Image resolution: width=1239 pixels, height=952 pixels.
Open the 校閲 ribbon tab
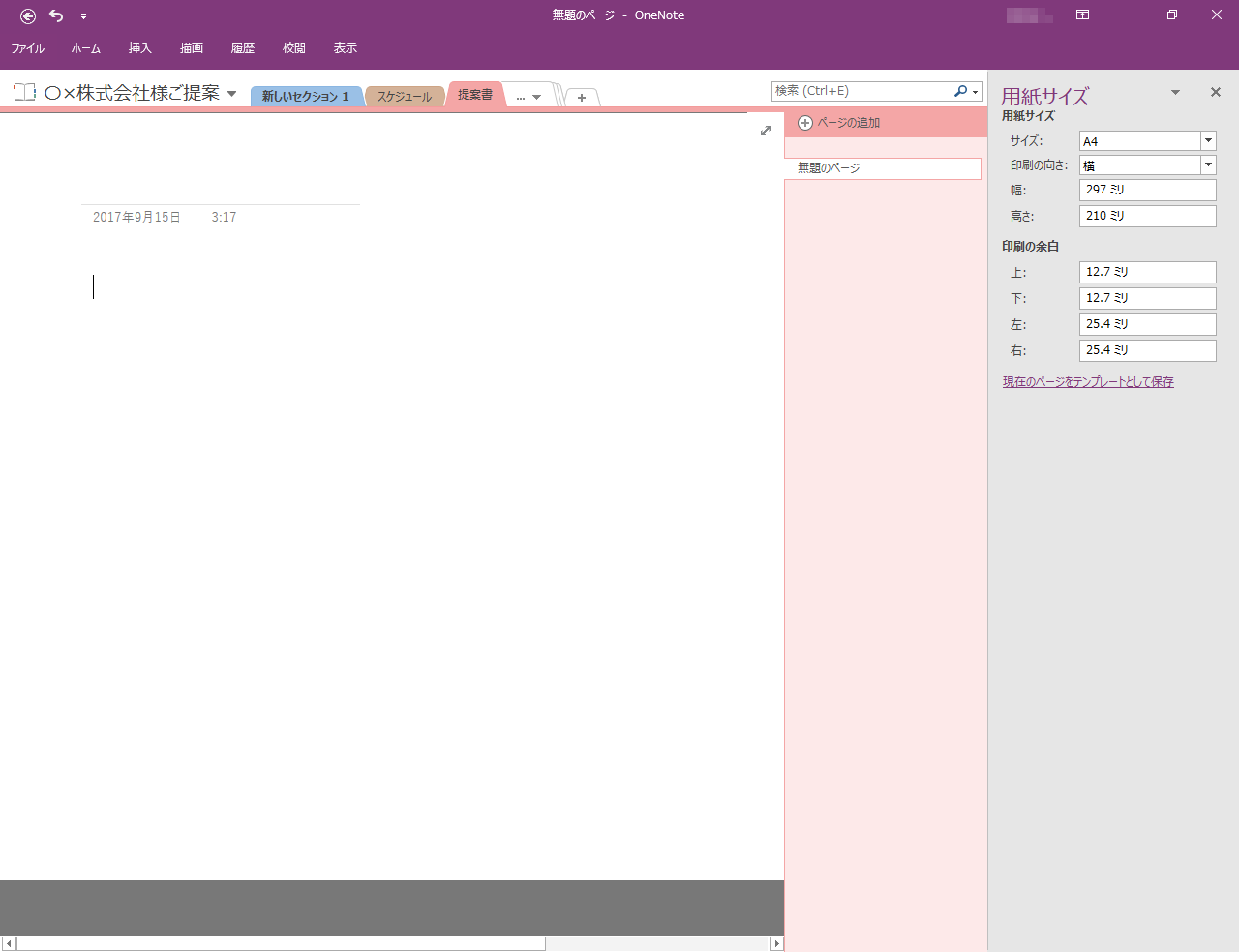tap(294, 48)
